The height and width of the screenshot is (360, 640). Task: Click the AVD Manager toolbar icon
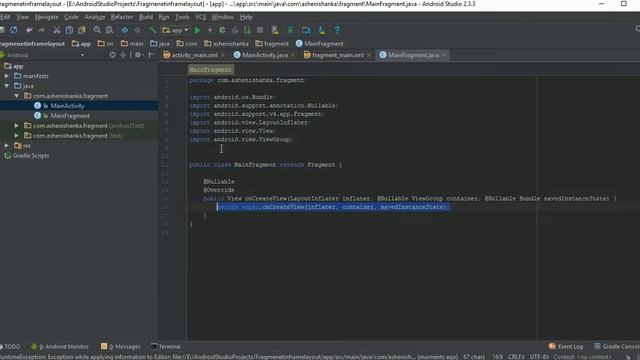click(x=276, y=30)
